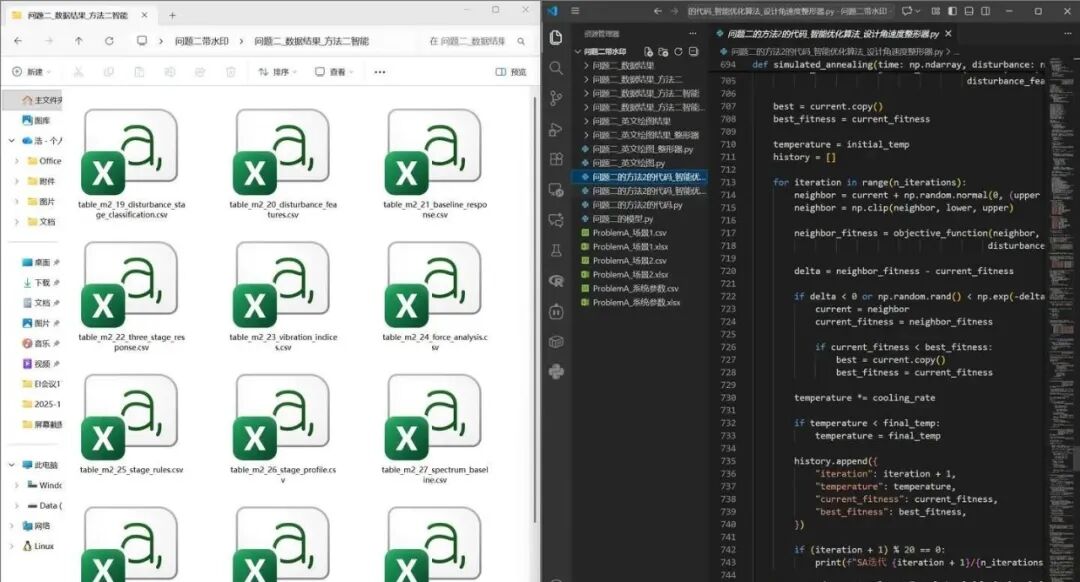This screenshot has width=1080, height=582.
Task: Toggle VS Code bottom panel
Action: click(x=969, y=11)
